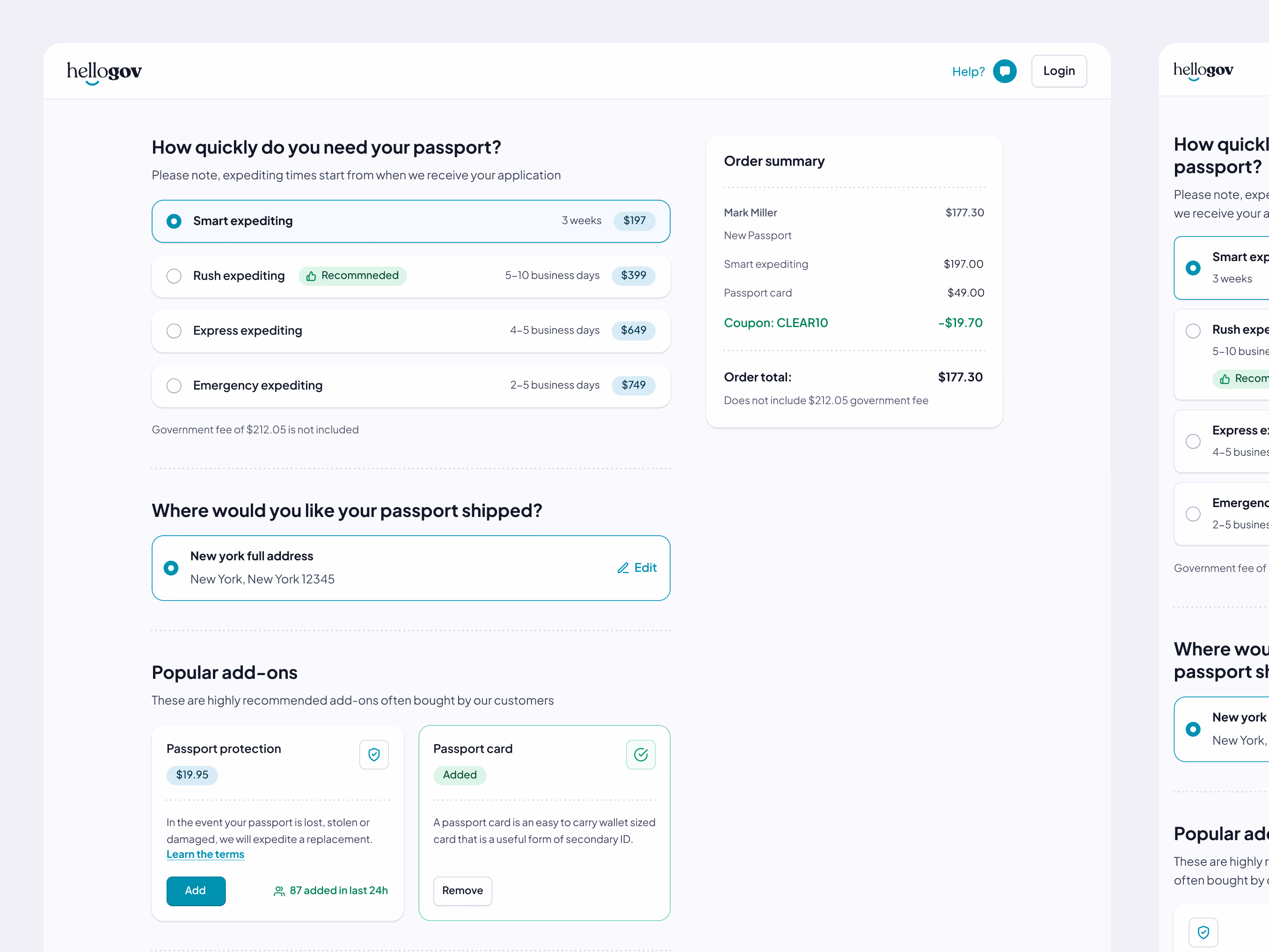Click Coupon: CLEAR10 in order summary
This screenshot has height=952, width=1269.
[776, 323]
